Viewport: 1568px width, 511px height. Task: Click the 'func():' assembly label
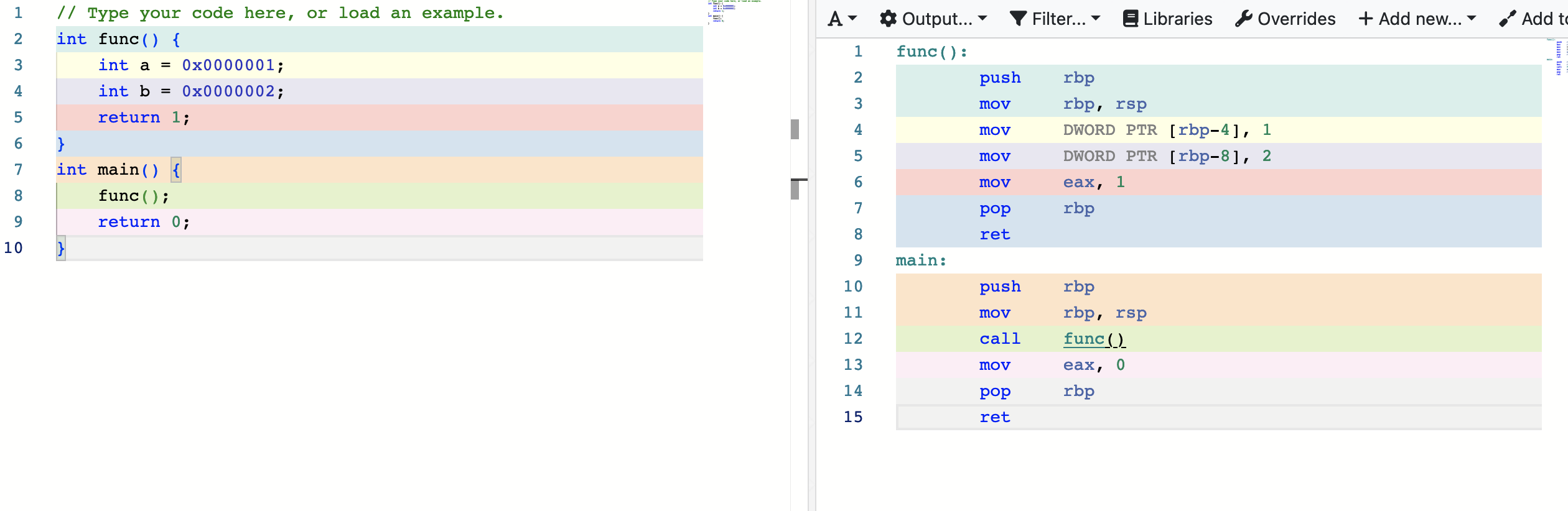tap(931, 52)
